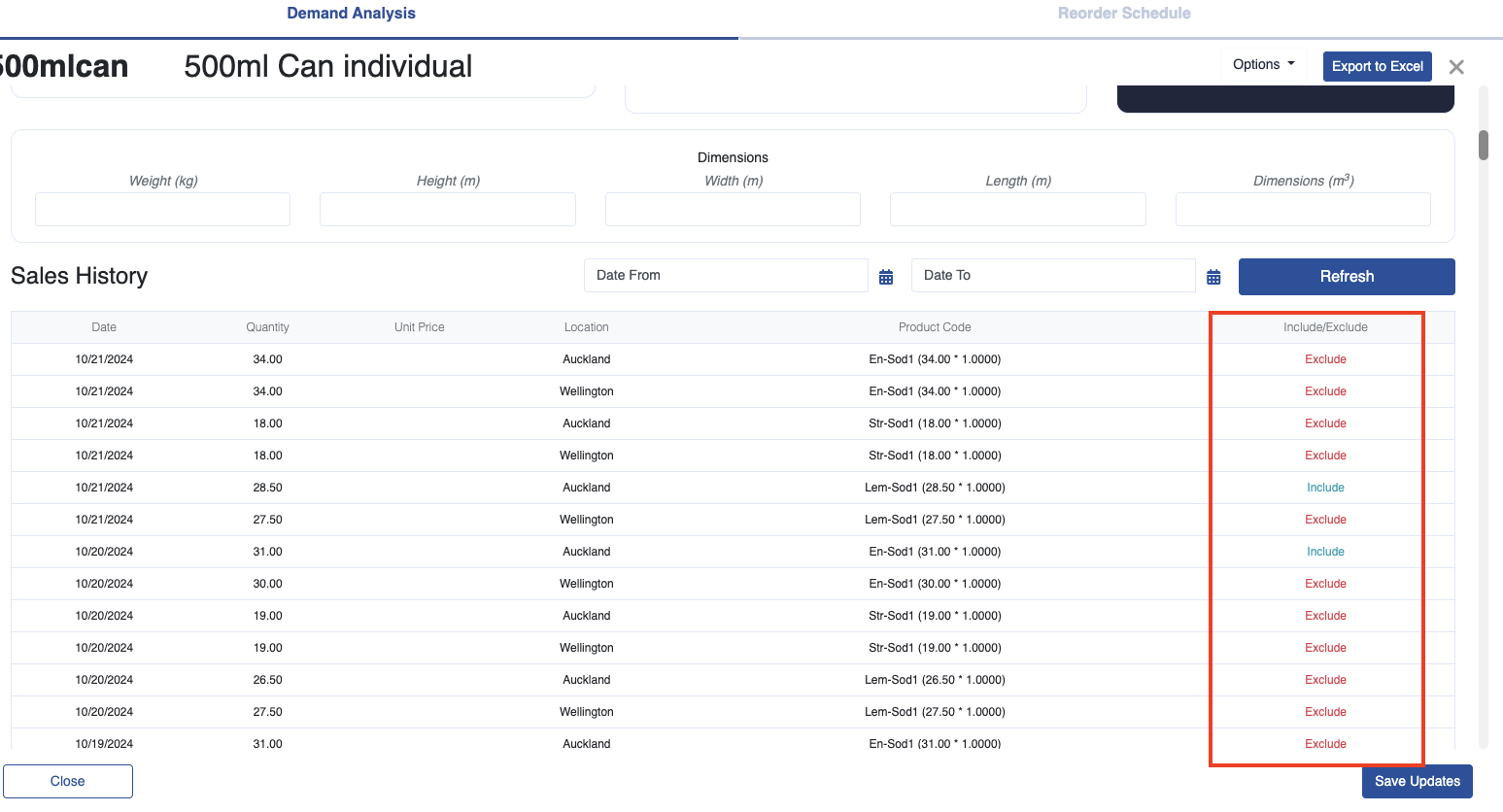
Task: Switch to the Reorder Schedule tab
Action: pyautogui.click(x=1124, y=14)
